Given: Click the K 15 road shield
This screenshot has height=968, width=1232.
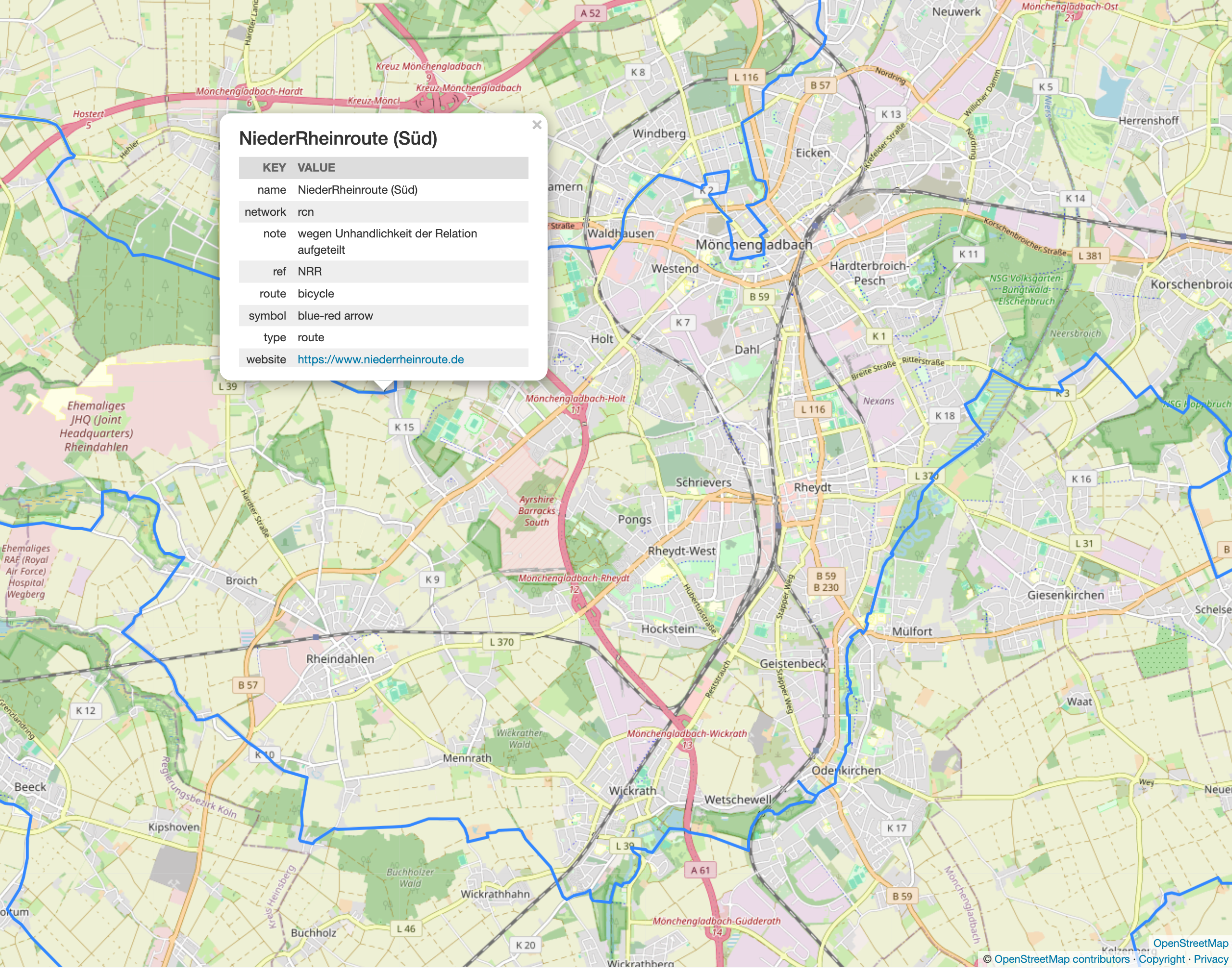Looking at the screenshot, I should pyautogui.click(x=403, y=427).
